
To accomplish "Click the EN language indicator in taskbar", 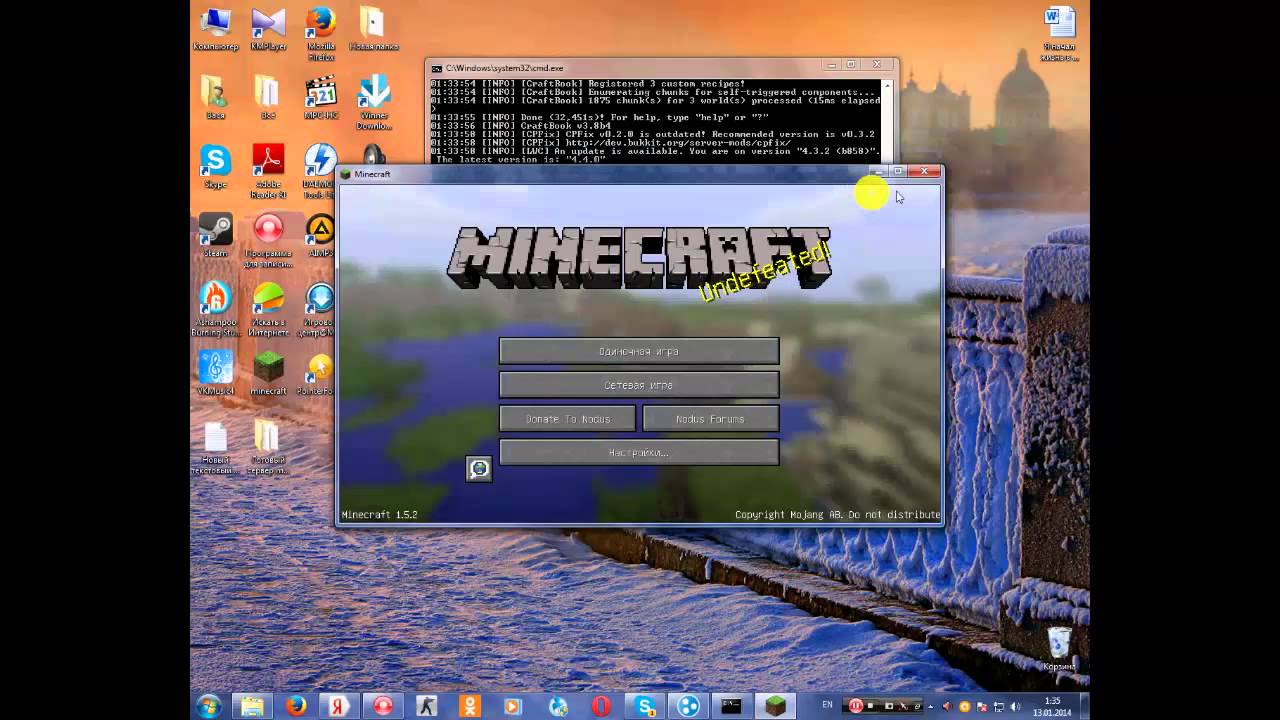I will [827, 705].
